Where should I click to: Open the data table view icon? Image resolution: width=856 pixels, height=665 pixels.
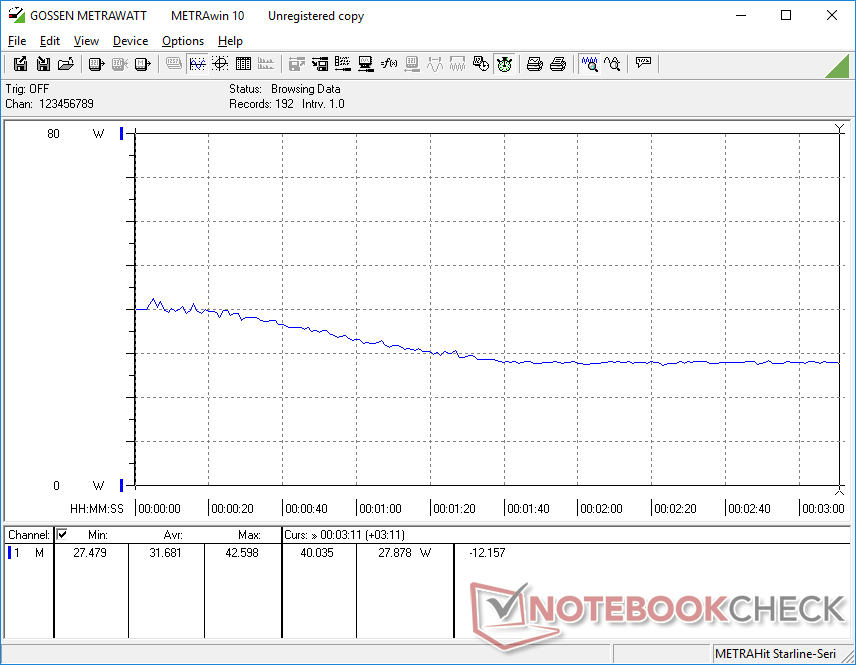pos(242,64)
